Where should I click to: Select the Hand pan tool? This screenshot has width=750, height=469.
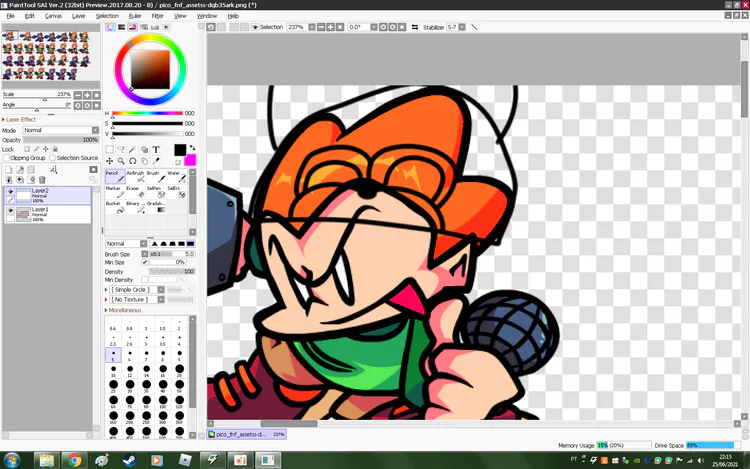(144, 161)
